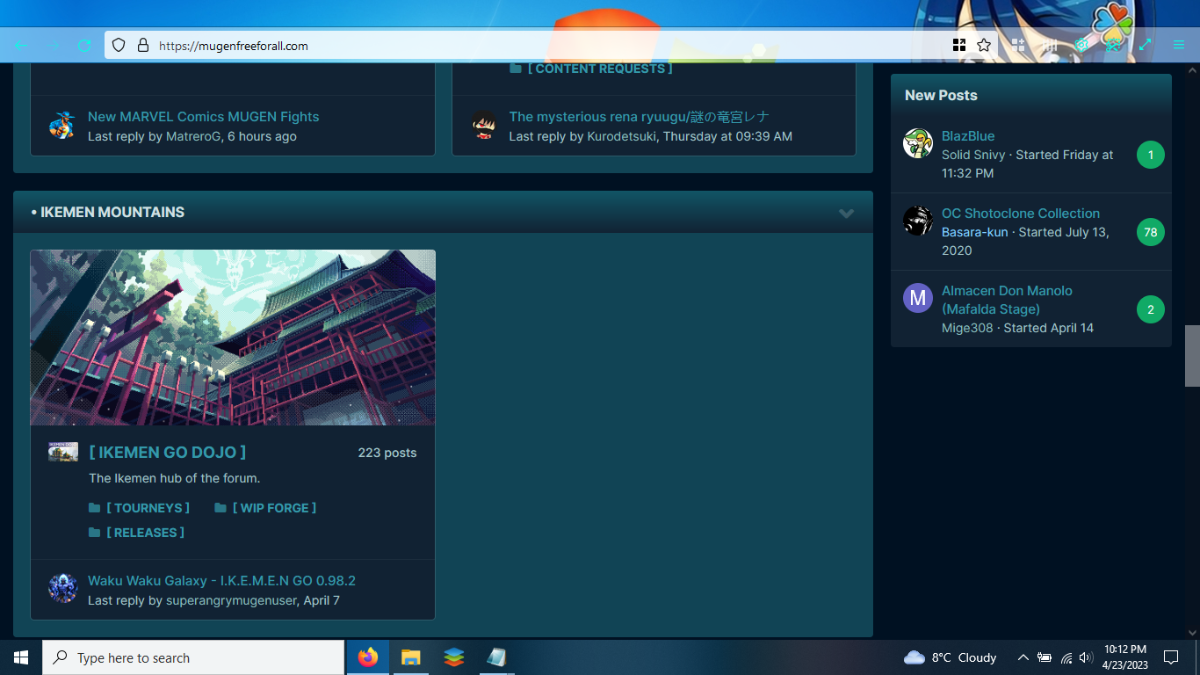Bookmark this page with the star icon

(984, 45)
